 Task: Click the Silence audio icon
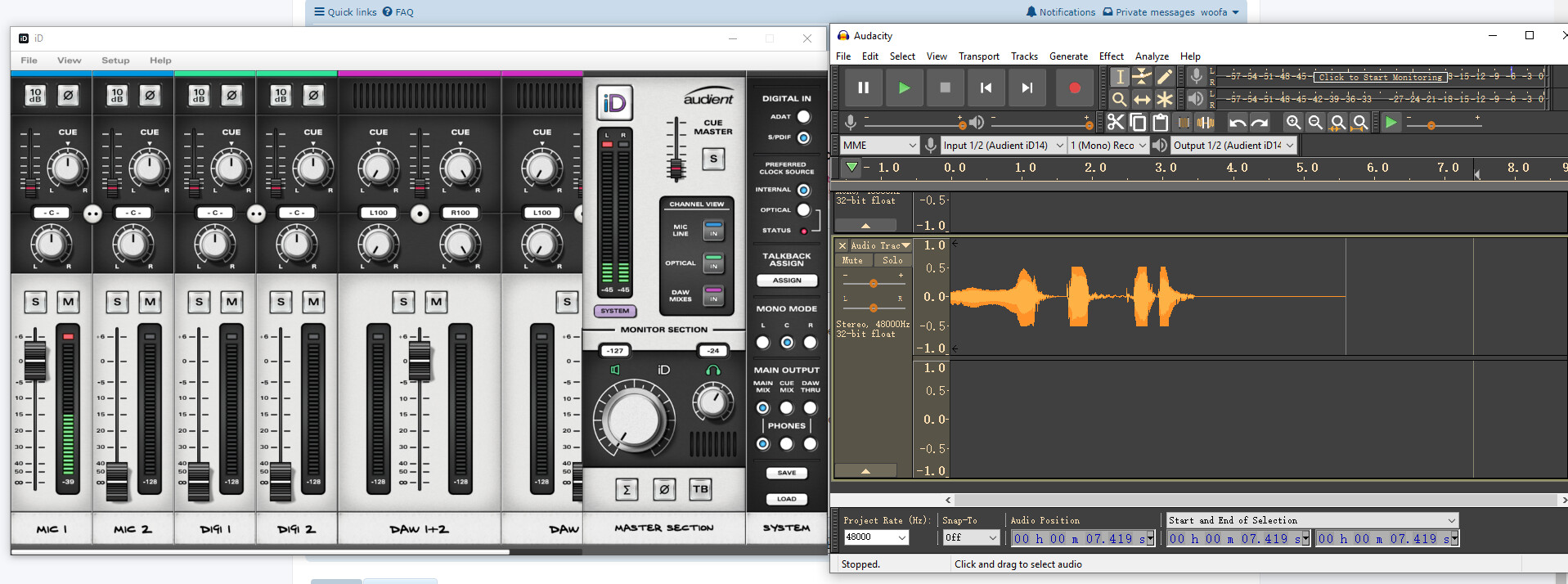(x=1206, y=123)
